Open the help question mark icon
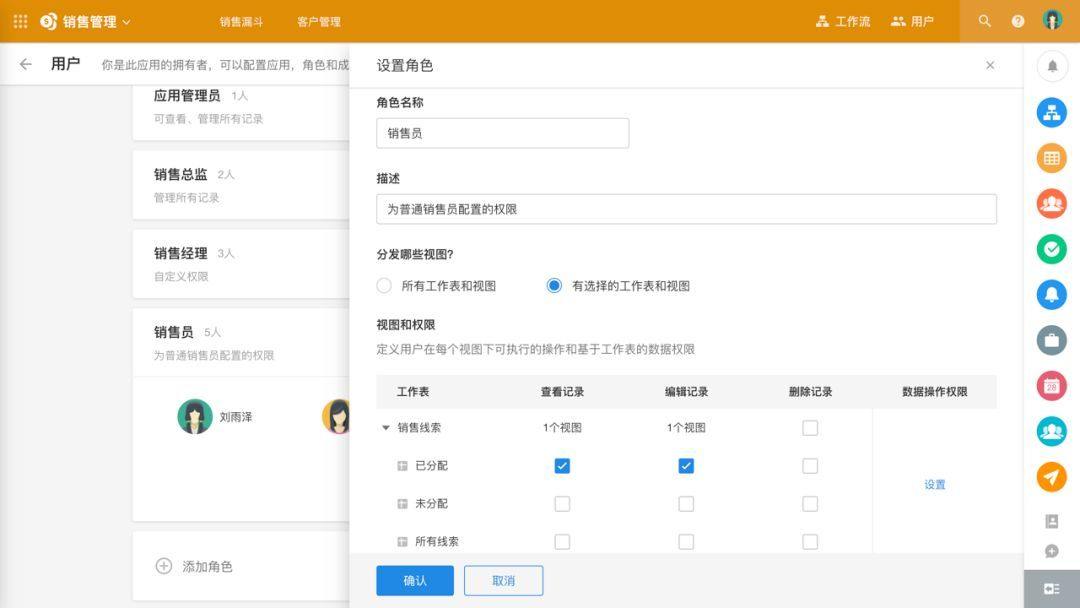This screenshot has height=608, width=1080. click(1017, 21)
